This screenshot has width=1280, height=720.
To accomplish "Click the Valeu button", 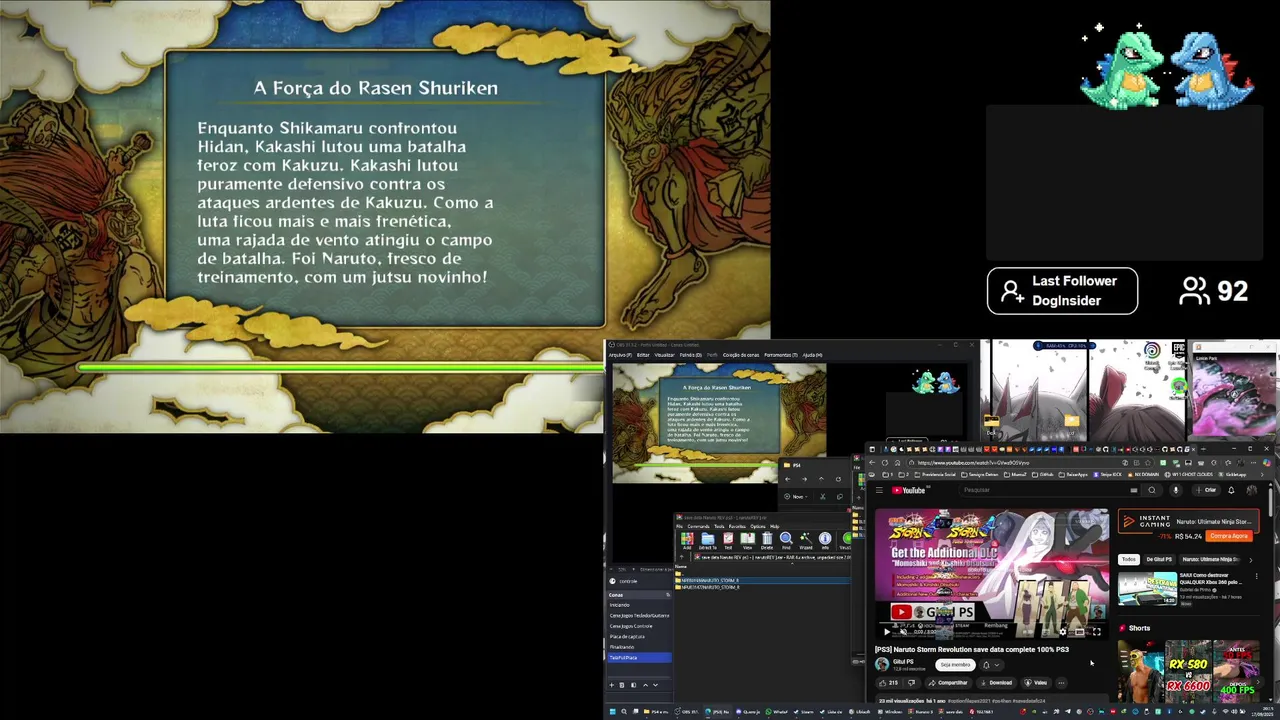I will 1036,683.
